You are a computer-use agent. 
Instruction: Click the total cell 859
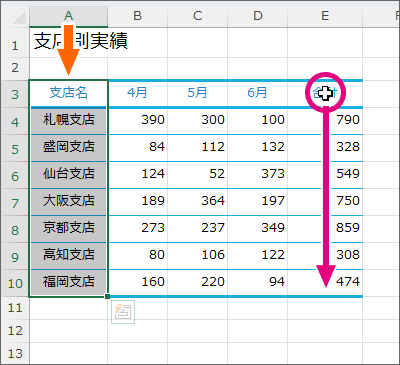[x=325, y=229]
